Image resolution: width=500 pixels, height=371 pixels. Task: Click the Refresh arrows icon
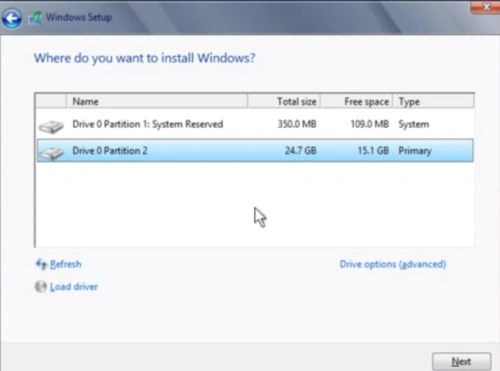click(x=41, y=264)
